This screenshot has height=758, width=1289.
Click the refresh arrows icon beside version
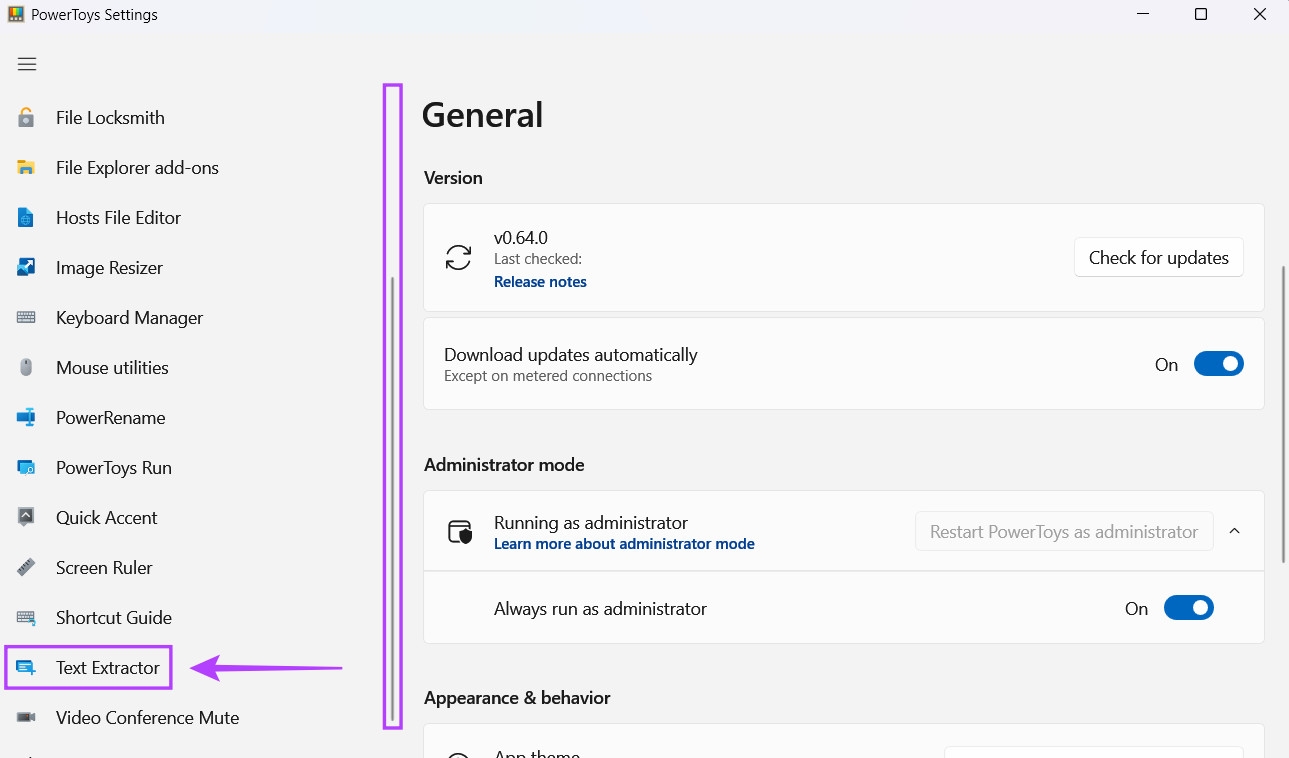coord(458,258)
